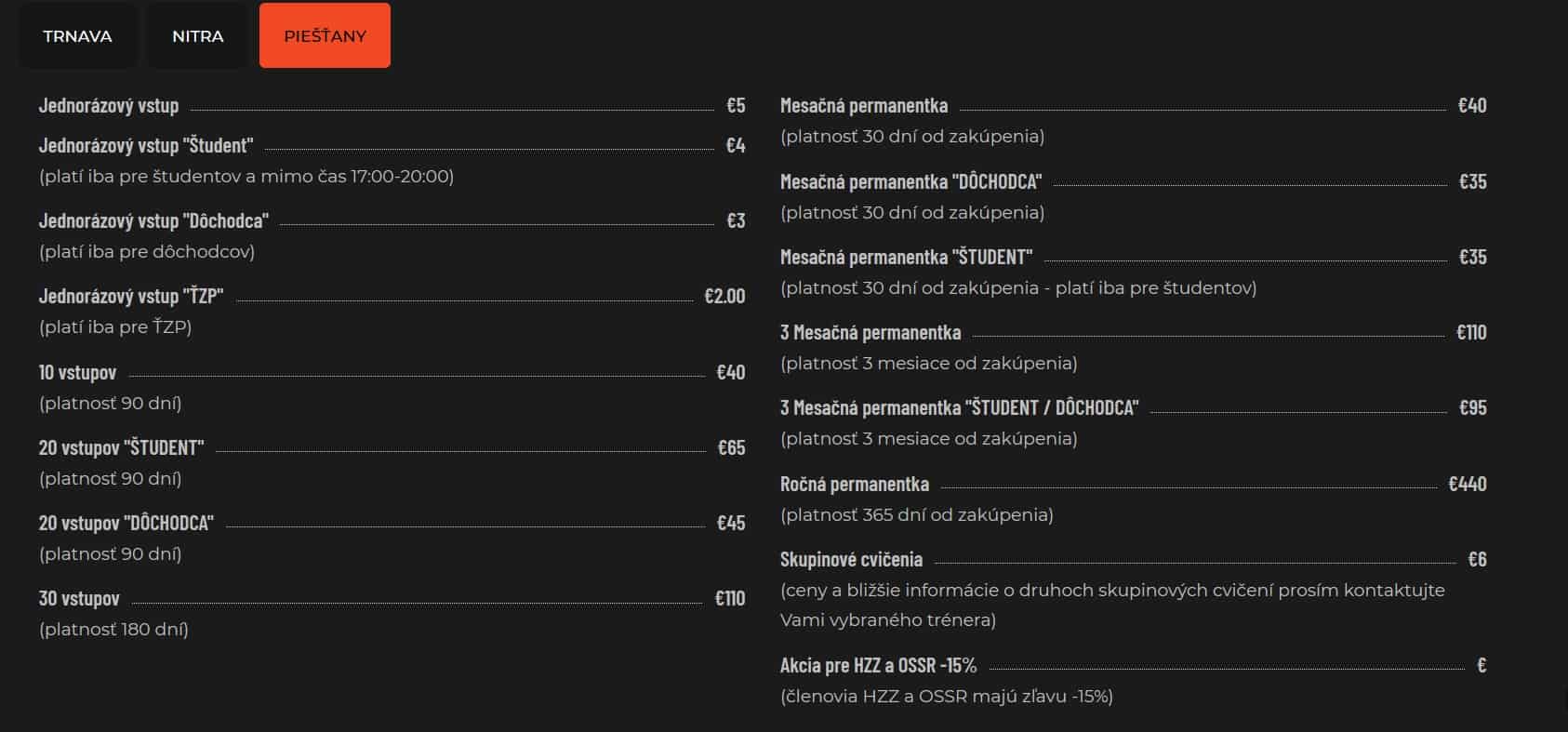Click the Jednorázový vstup price item

tap(109, 106)
